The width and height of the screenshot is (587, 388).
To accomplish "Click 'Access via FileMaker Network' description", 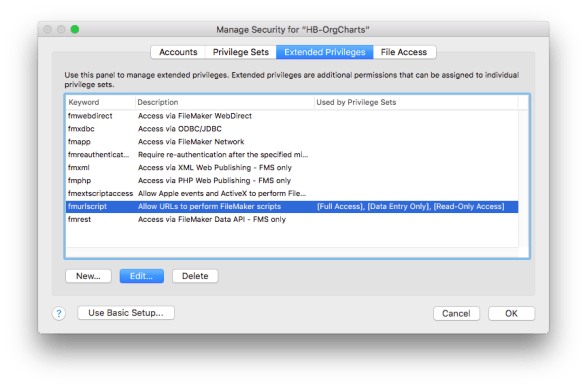I will click(191, 142).
